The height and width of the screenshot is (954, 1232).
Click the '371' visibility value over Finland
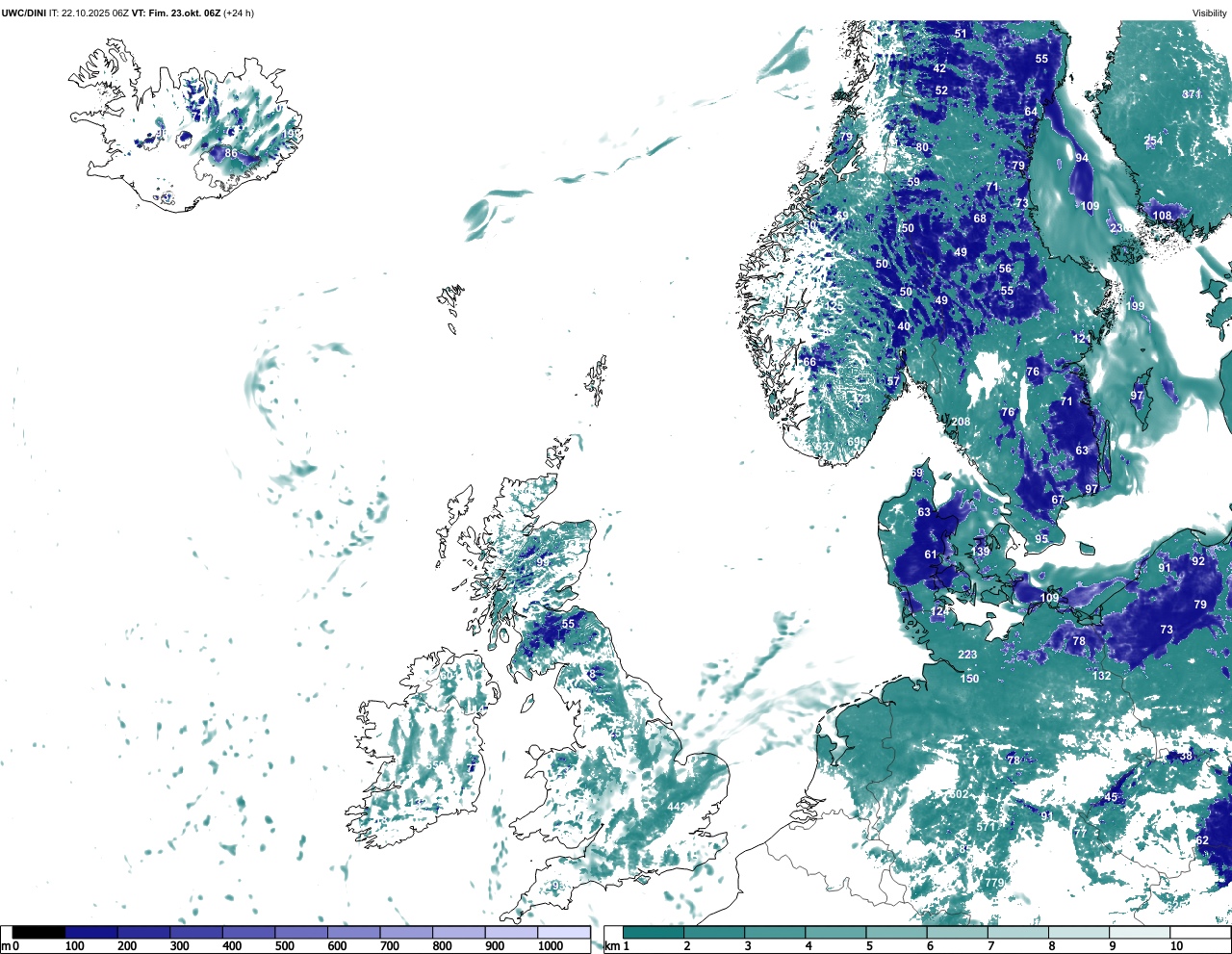click(1192, 94)
